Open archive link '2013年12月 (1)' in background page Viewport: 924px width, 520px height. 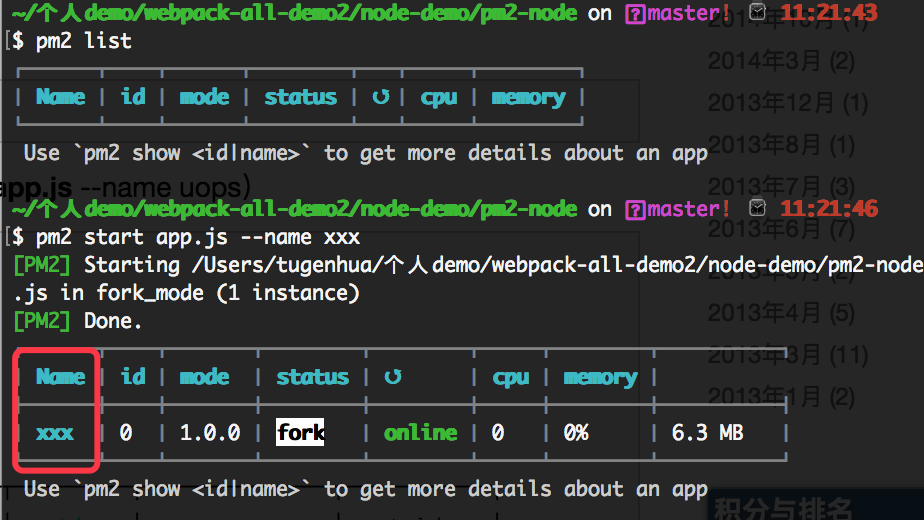pyautogui.click(x=787, y=103)
